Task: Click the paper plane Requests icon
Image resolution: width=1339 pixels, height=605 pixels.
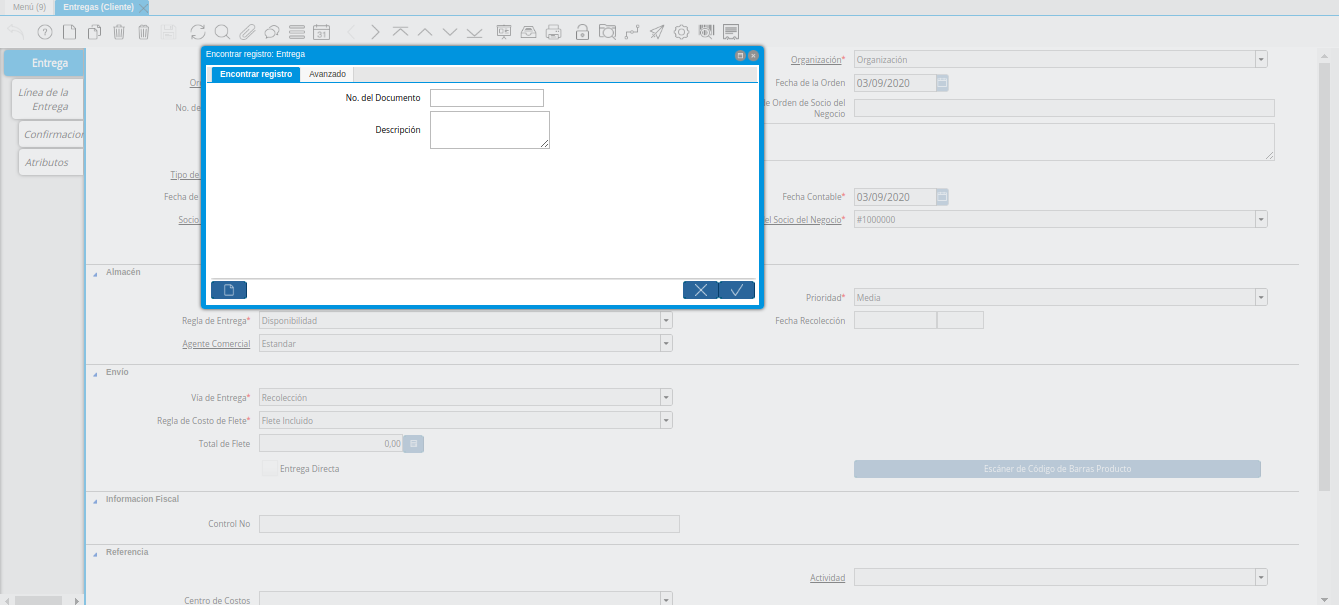Action: (657, 32)
